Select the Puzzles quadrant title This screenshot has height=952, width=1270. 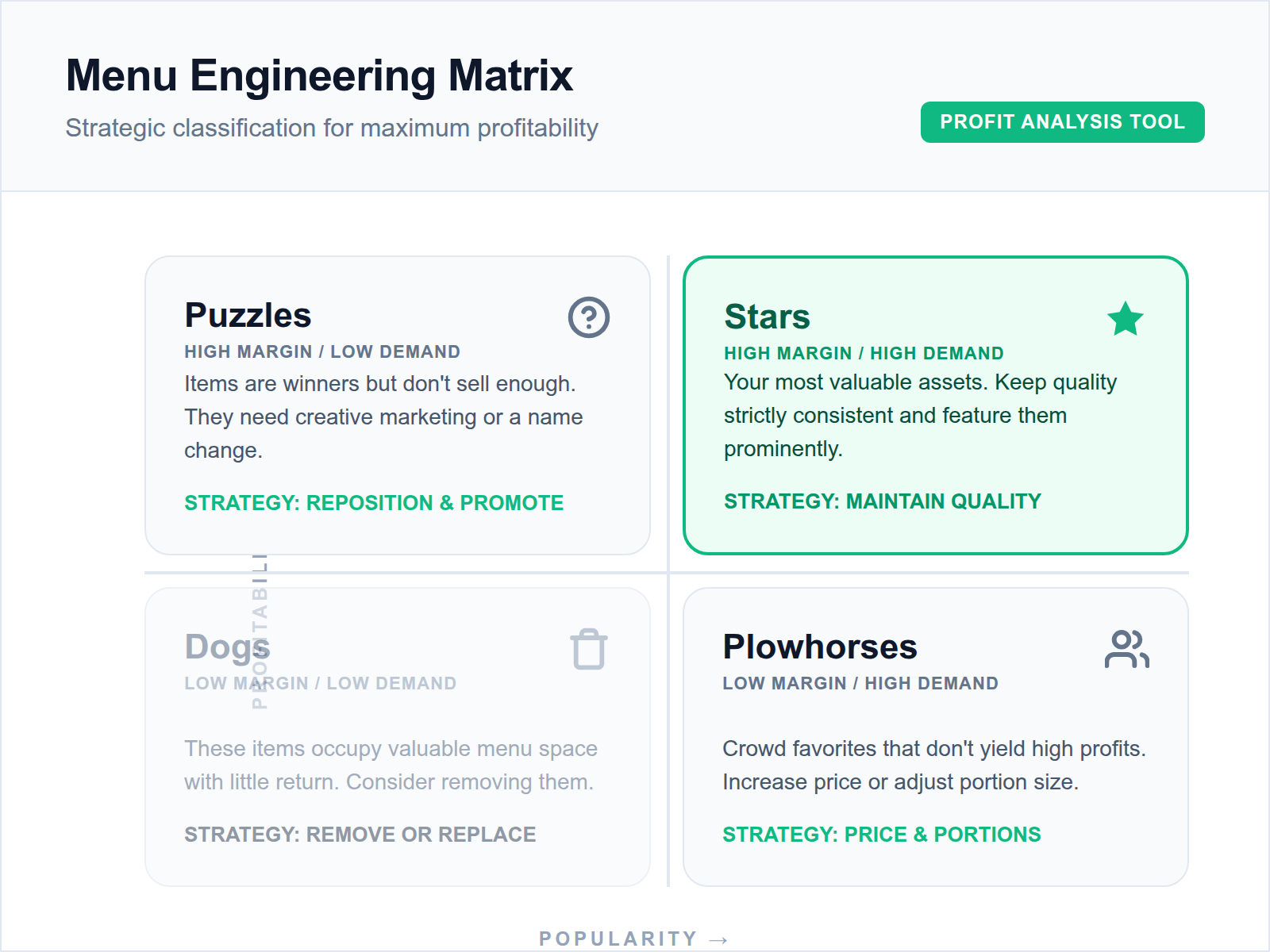point(248,316)
